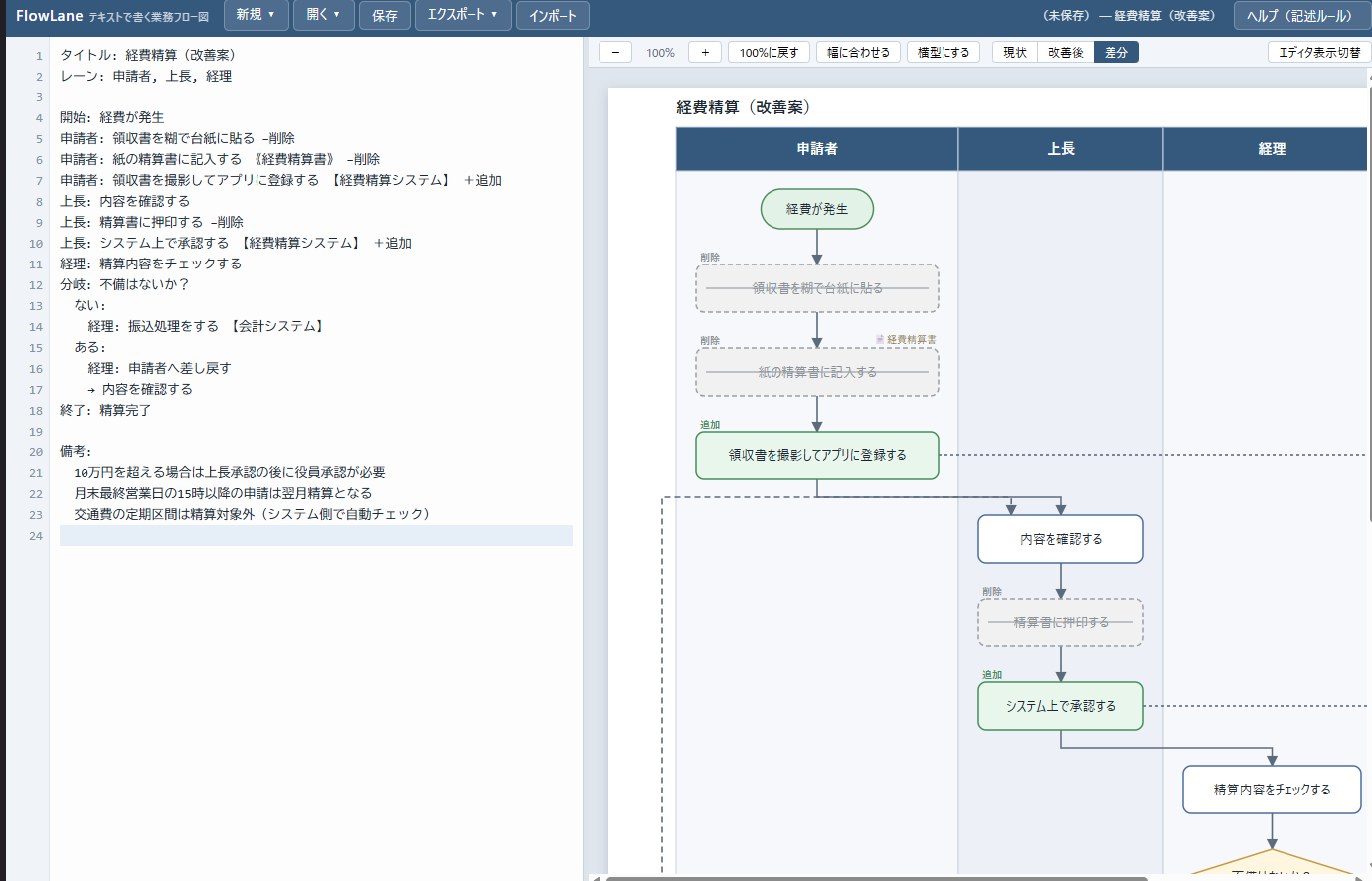Expand the 開く dropdown menu
1372x881 pixels.
(x=323, y=15)
